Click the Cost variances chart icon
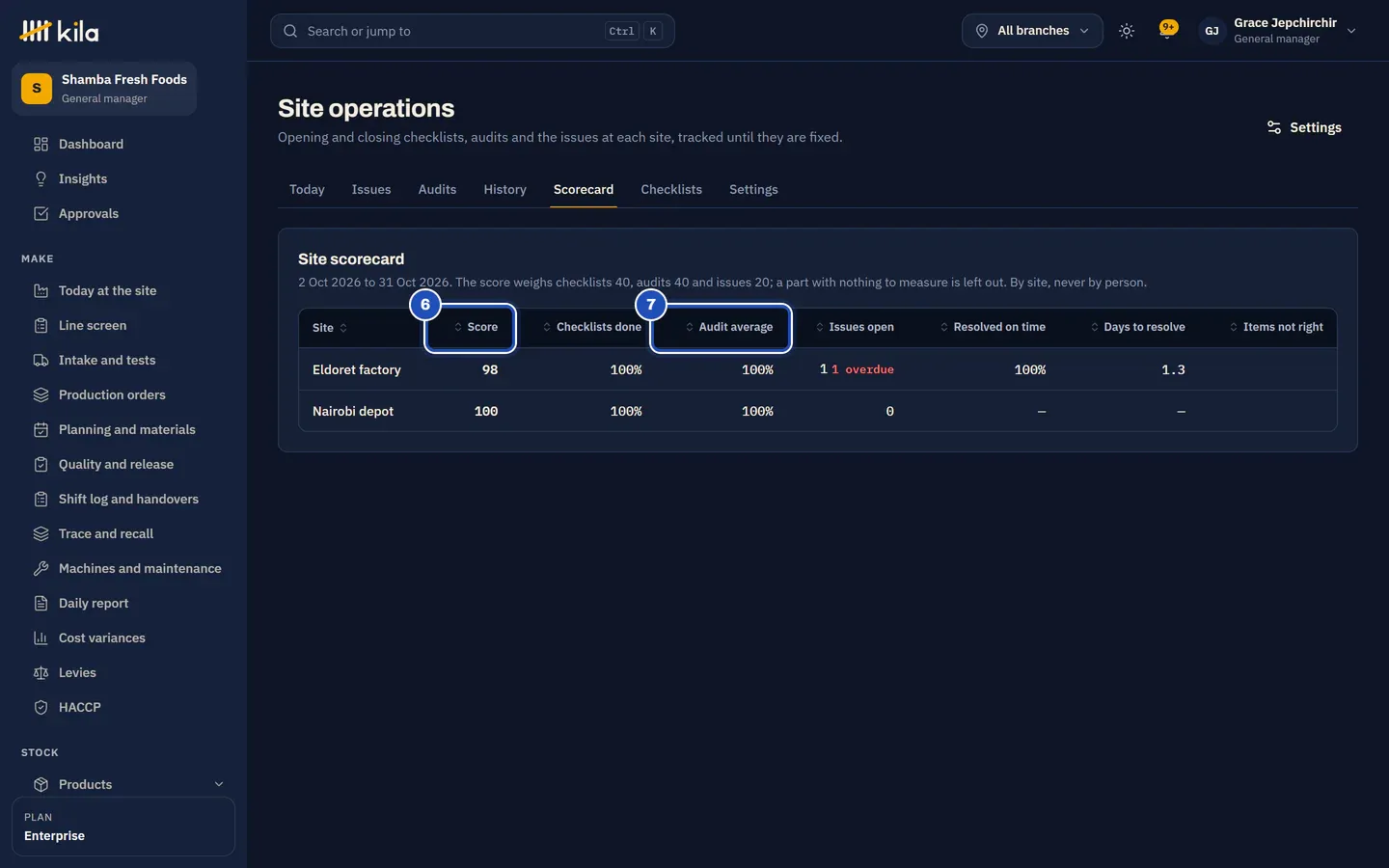This screenshot has height=868, width=1389. pos(41,638)
